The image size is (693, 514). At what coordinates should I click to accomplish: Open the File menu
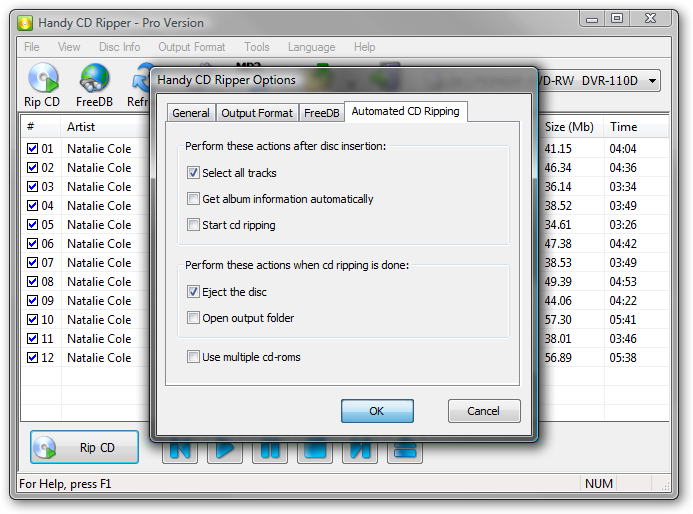[x=32, y=47]
